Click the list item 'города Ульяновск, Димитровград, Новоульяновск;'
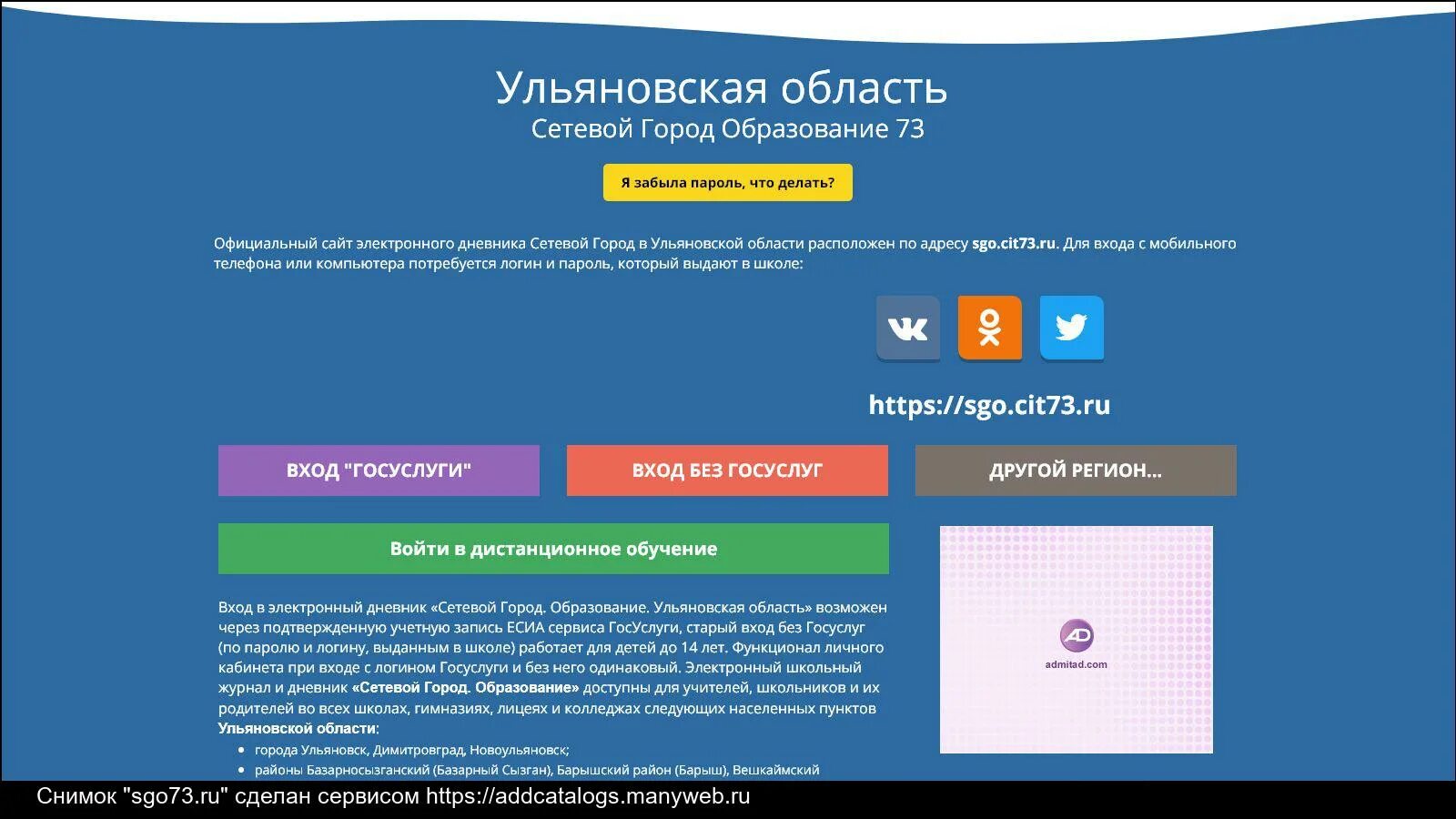Image resolution: width=1456 pixels, height=819 pixels. (412, 750)
